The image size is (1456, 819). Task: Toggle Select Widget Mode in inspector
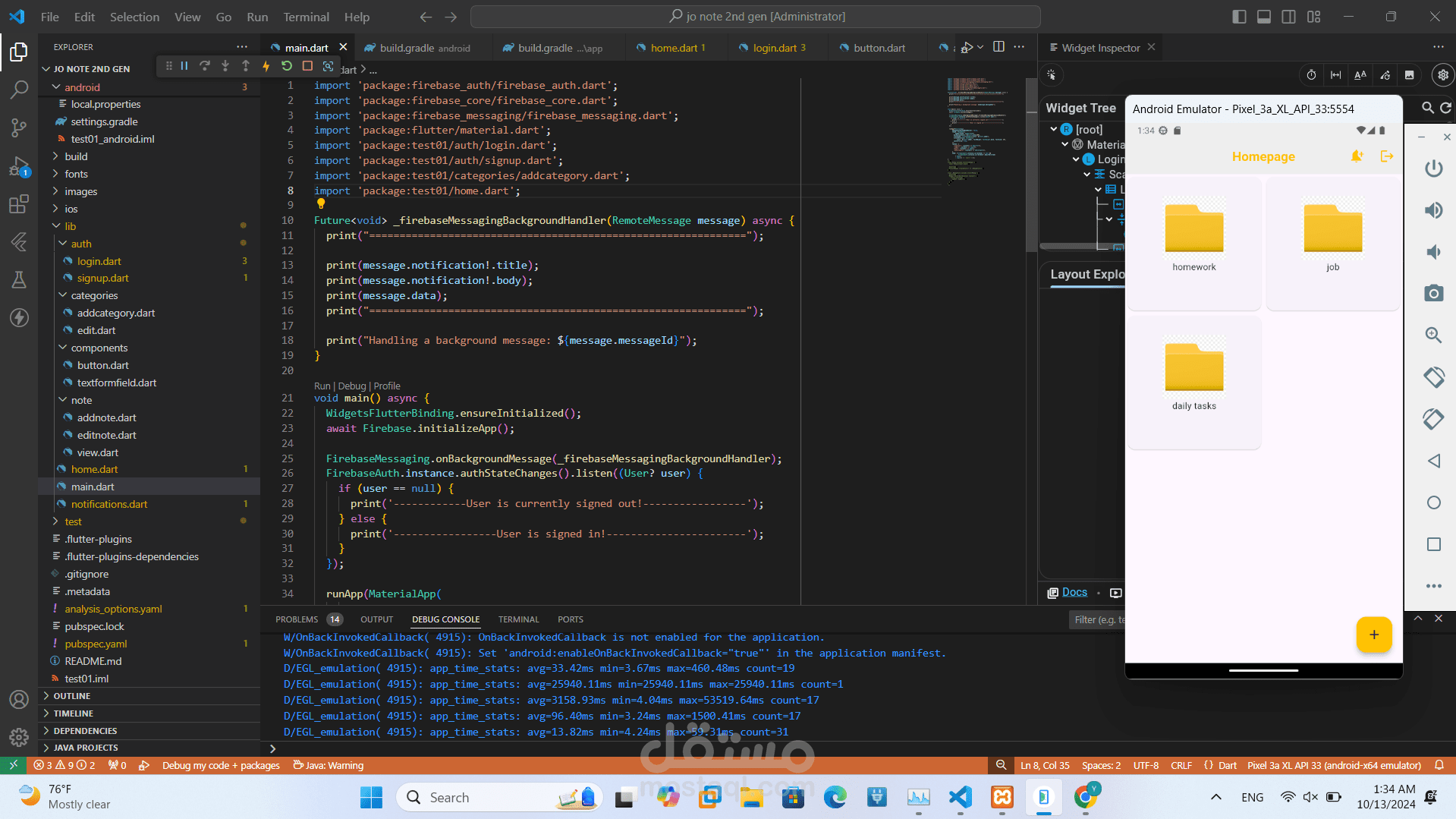coord(1052,74)
